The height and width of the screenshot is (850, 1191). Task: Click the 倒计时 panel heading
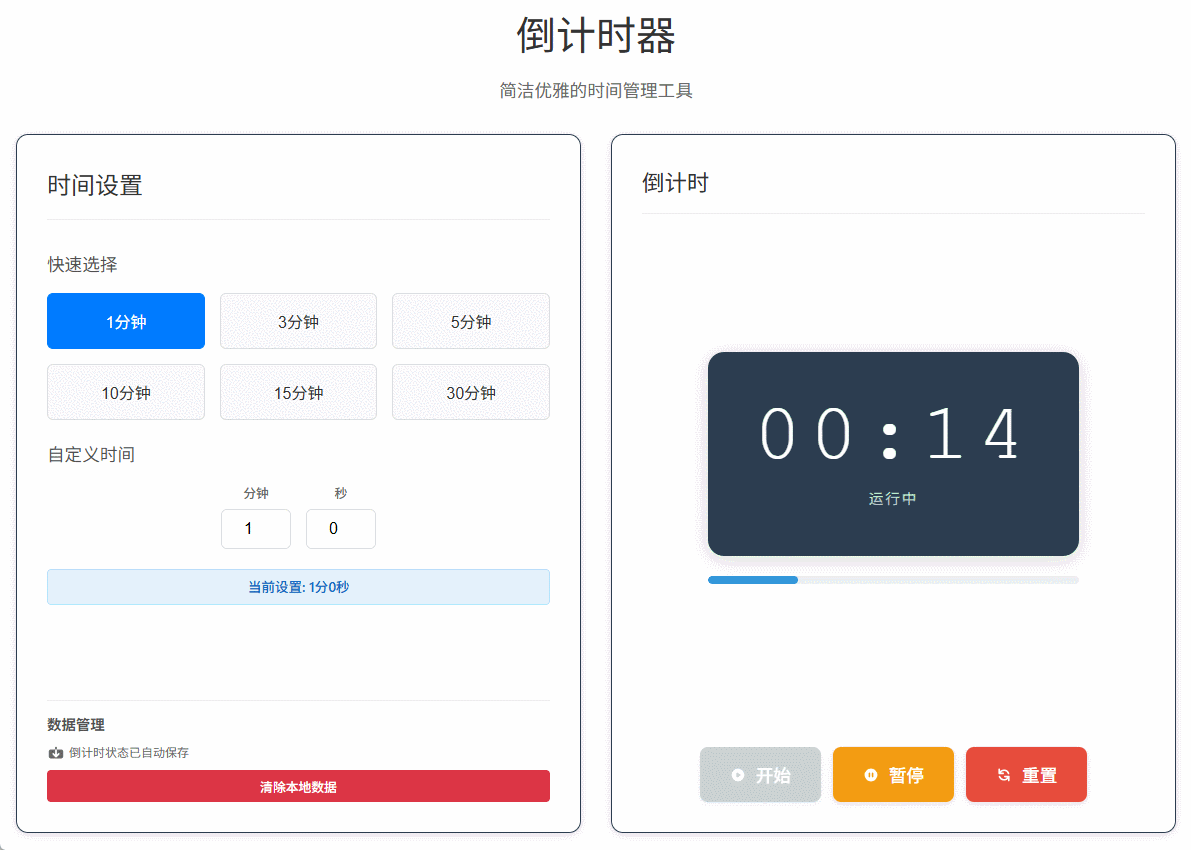(675, 183)
